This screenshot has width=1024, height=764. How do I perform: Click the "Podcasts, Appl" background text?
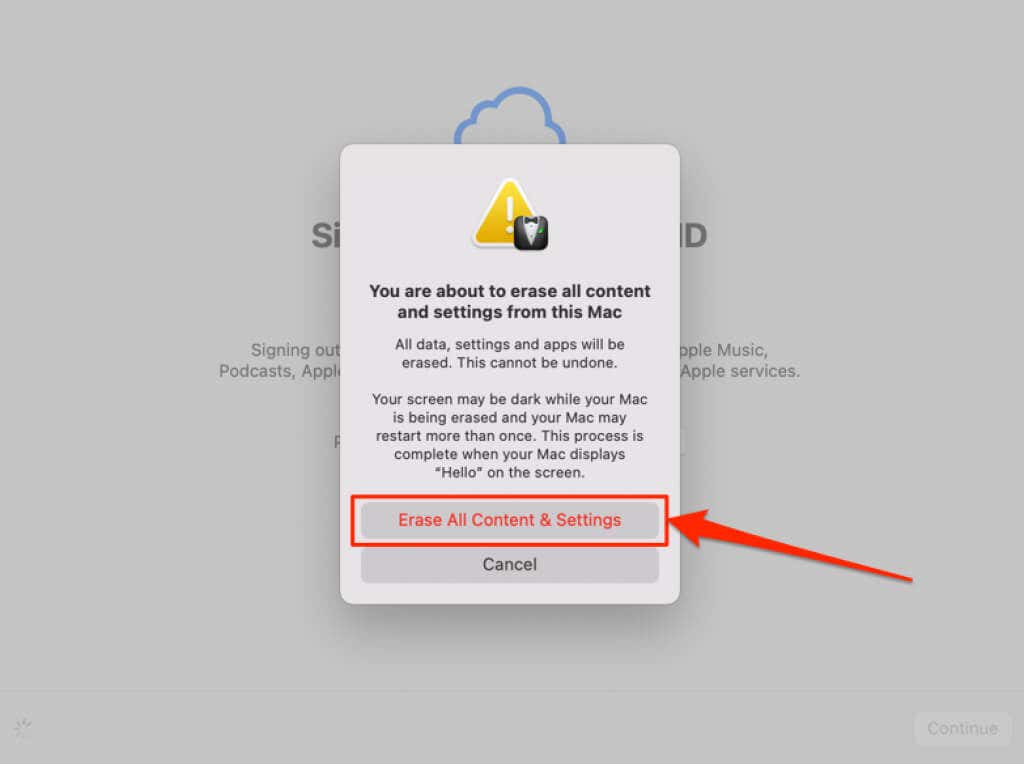coord(280,371)
